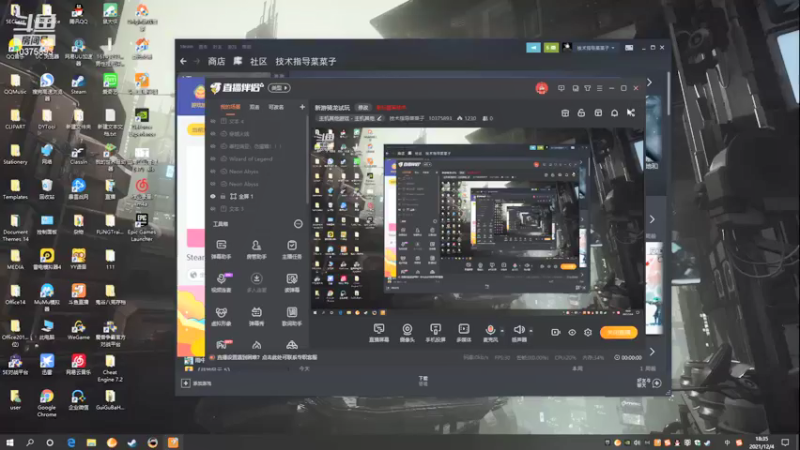Screen dimensions: 800x450
Task: Select 全屏1 source row
Action: [x=258, y=196]
